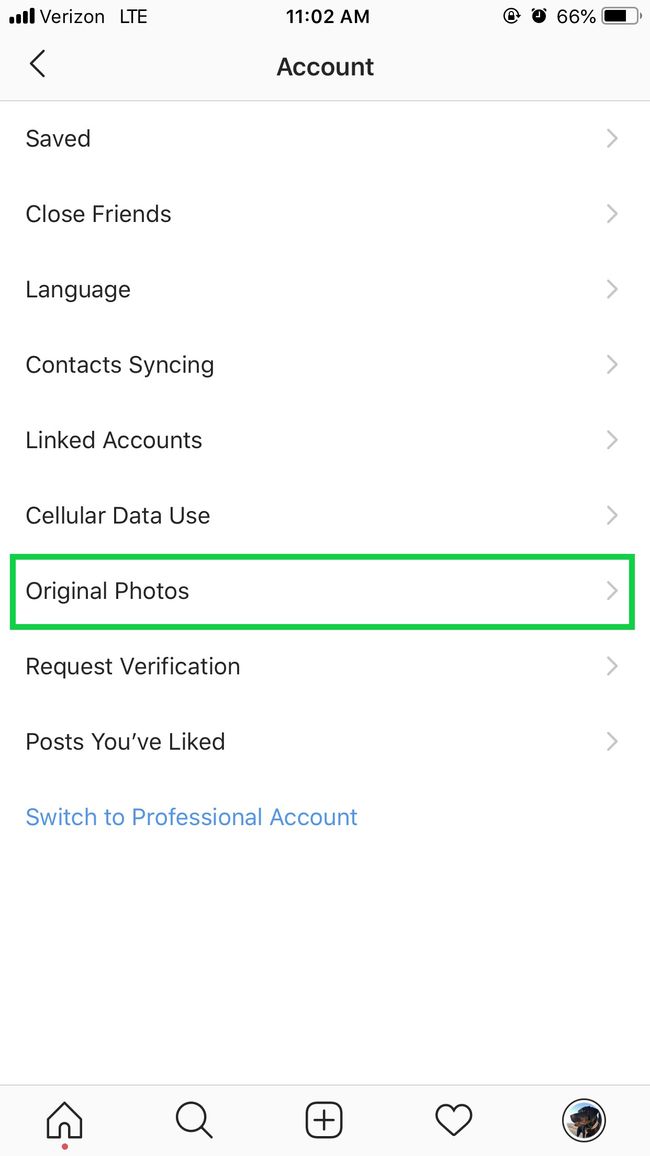Tap the new post plus icon
Screen dimensions: 650x1156
(324, 1120)
